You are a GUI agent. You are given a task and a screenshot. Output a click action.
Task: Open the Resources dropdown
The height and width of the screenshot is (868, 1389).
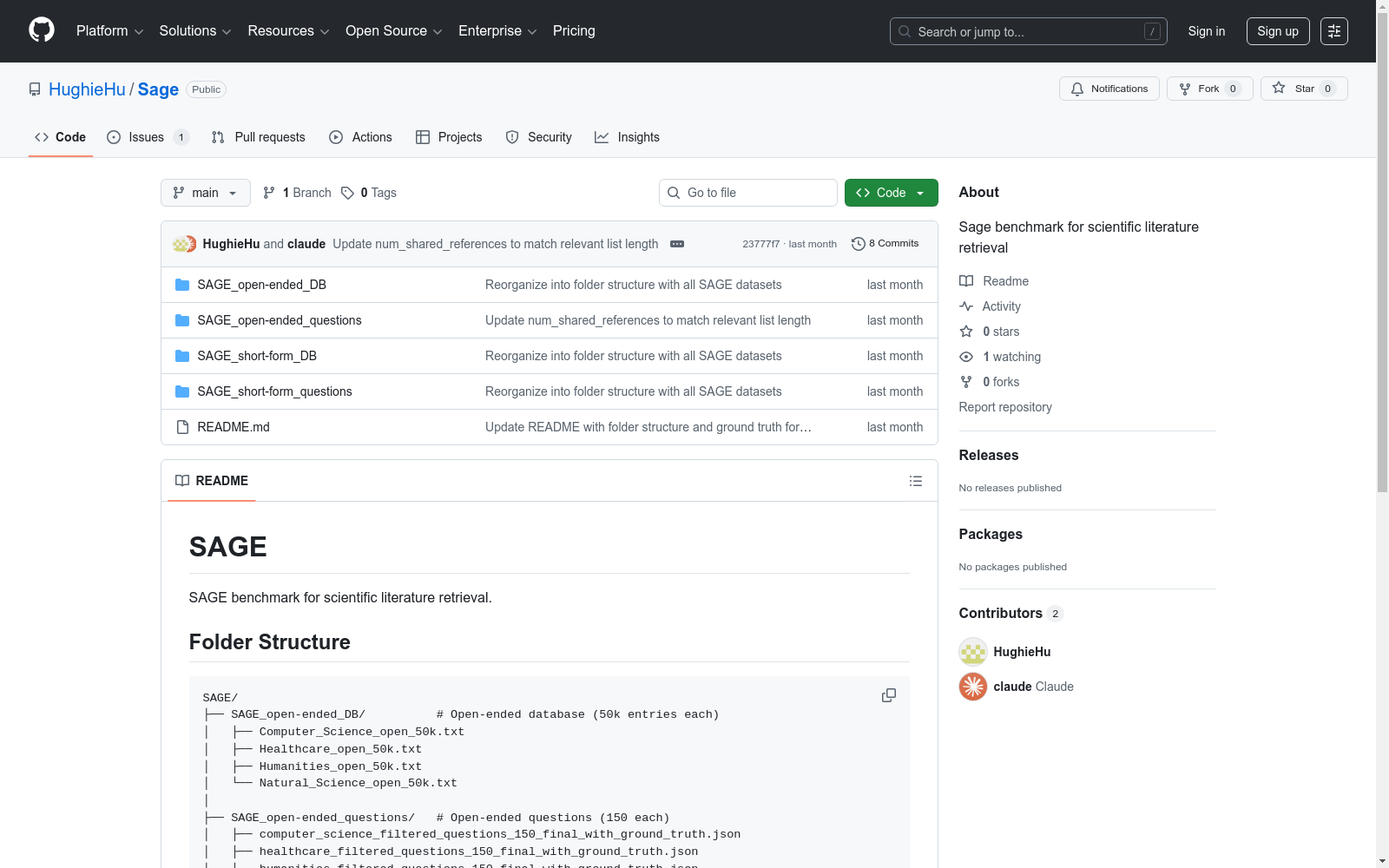(x=288, y=31)
